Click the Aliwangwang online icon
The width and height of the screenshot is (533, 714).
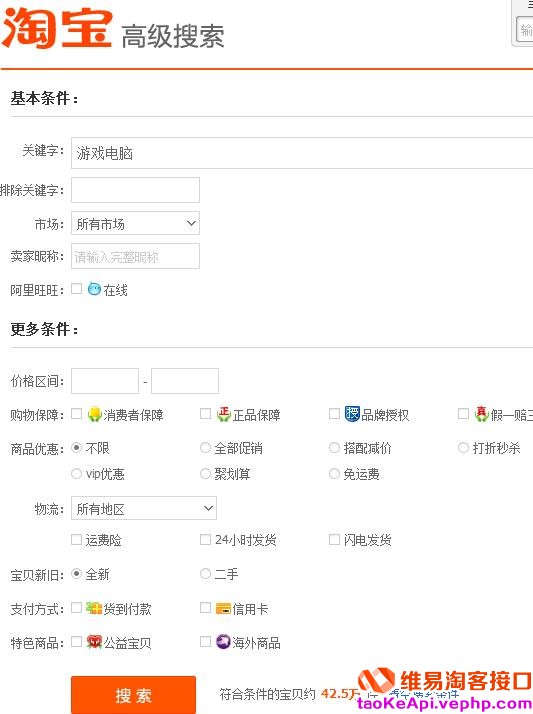point(94,289)
